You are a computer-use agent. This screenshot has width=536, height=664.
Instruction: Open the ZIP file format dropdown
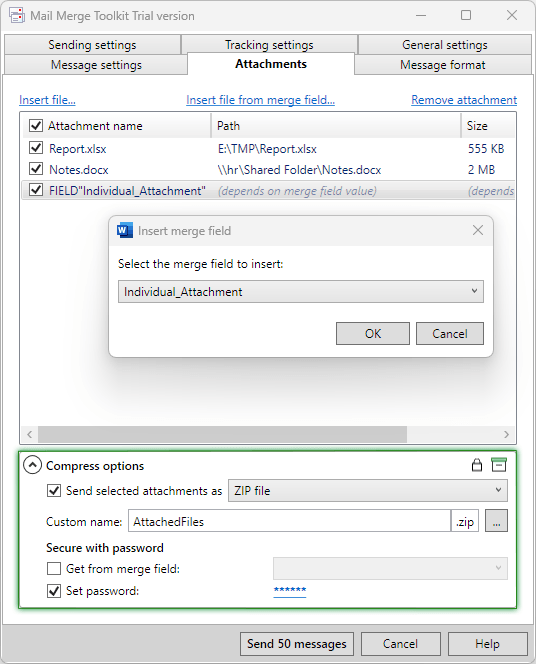tap(367, 490)
